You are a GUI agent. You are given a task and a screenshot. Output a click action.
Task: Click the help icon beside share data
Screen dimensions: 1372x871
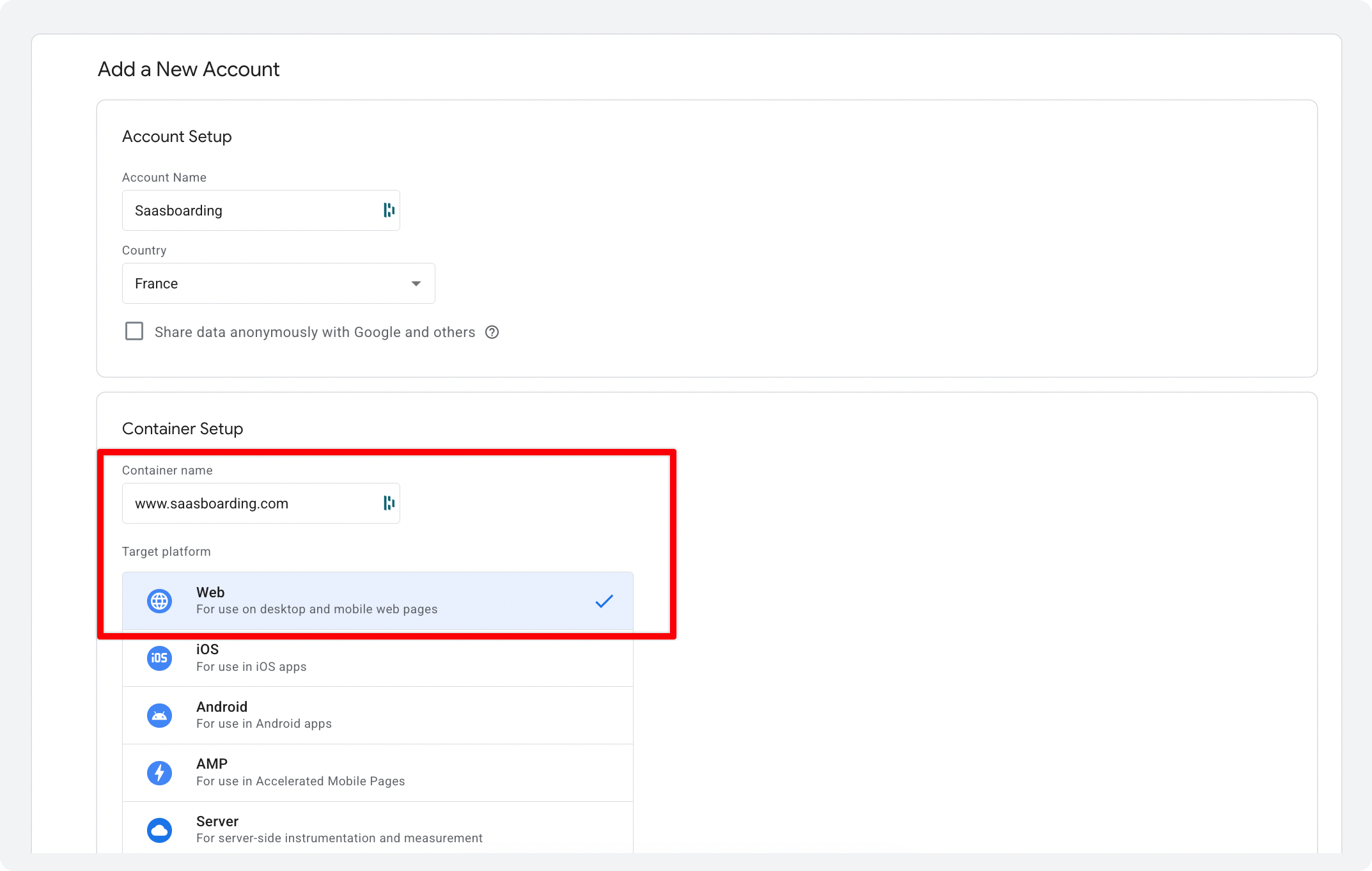[x=492, y=332]
